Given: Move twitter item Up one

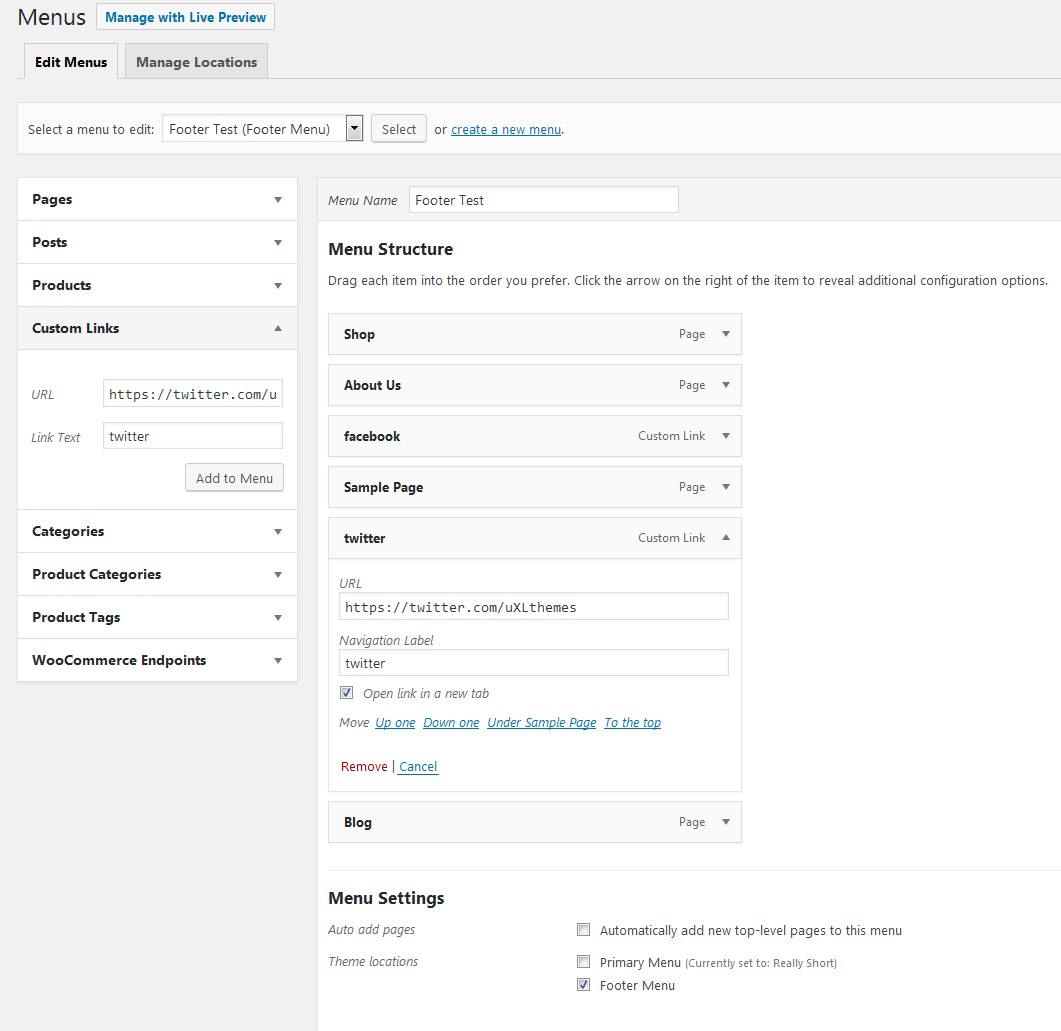Looking at the screenshot, I should coord(395,723).
